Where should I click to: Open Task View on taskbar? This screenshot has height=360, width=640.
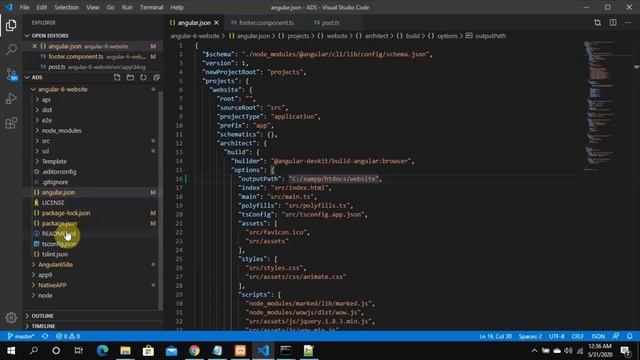[78, 351]
